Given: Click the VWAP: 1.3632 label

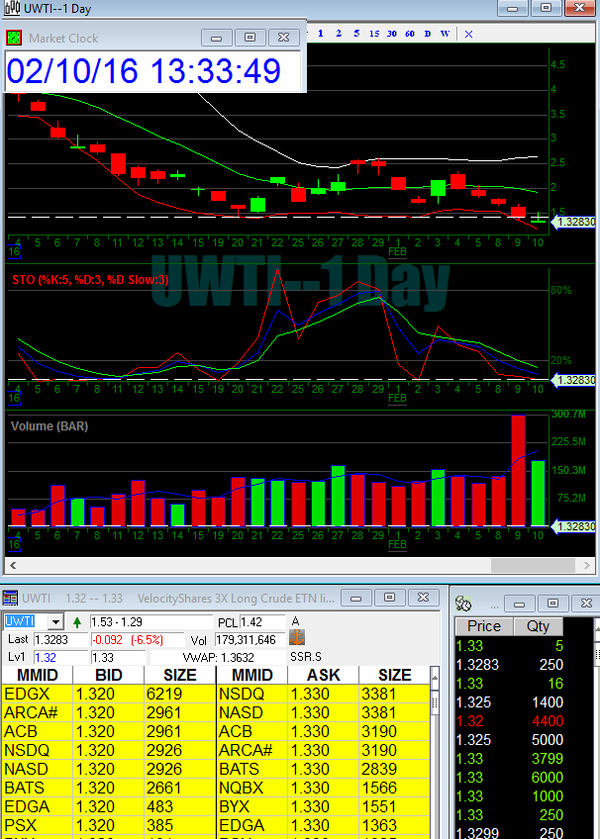Looking at the screenshot, I should (x=218, y=657).
